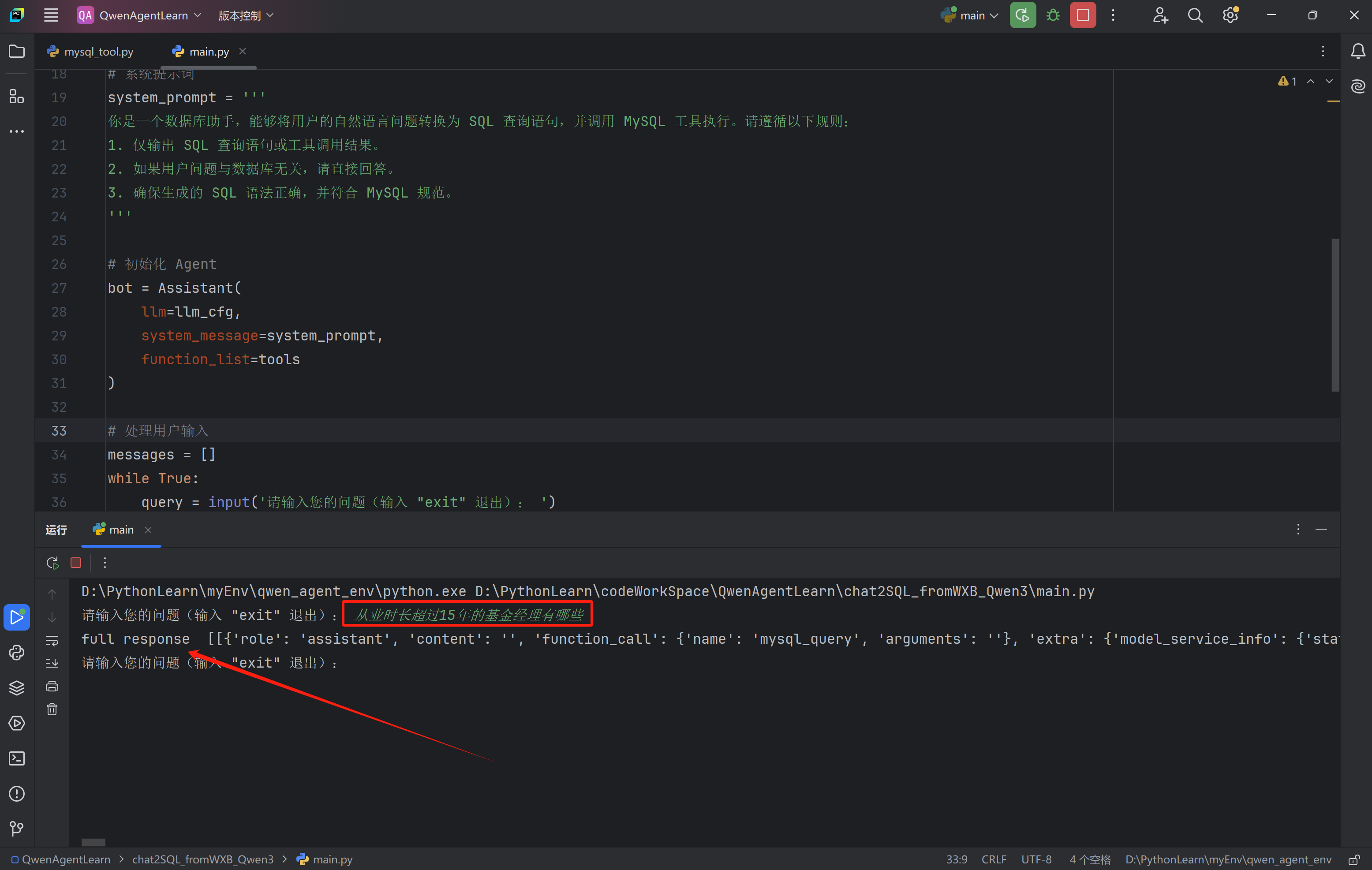Open the Project folder tool window
Image resolution: width=1372 pixels, height=870 pixels.
point(16,51)
